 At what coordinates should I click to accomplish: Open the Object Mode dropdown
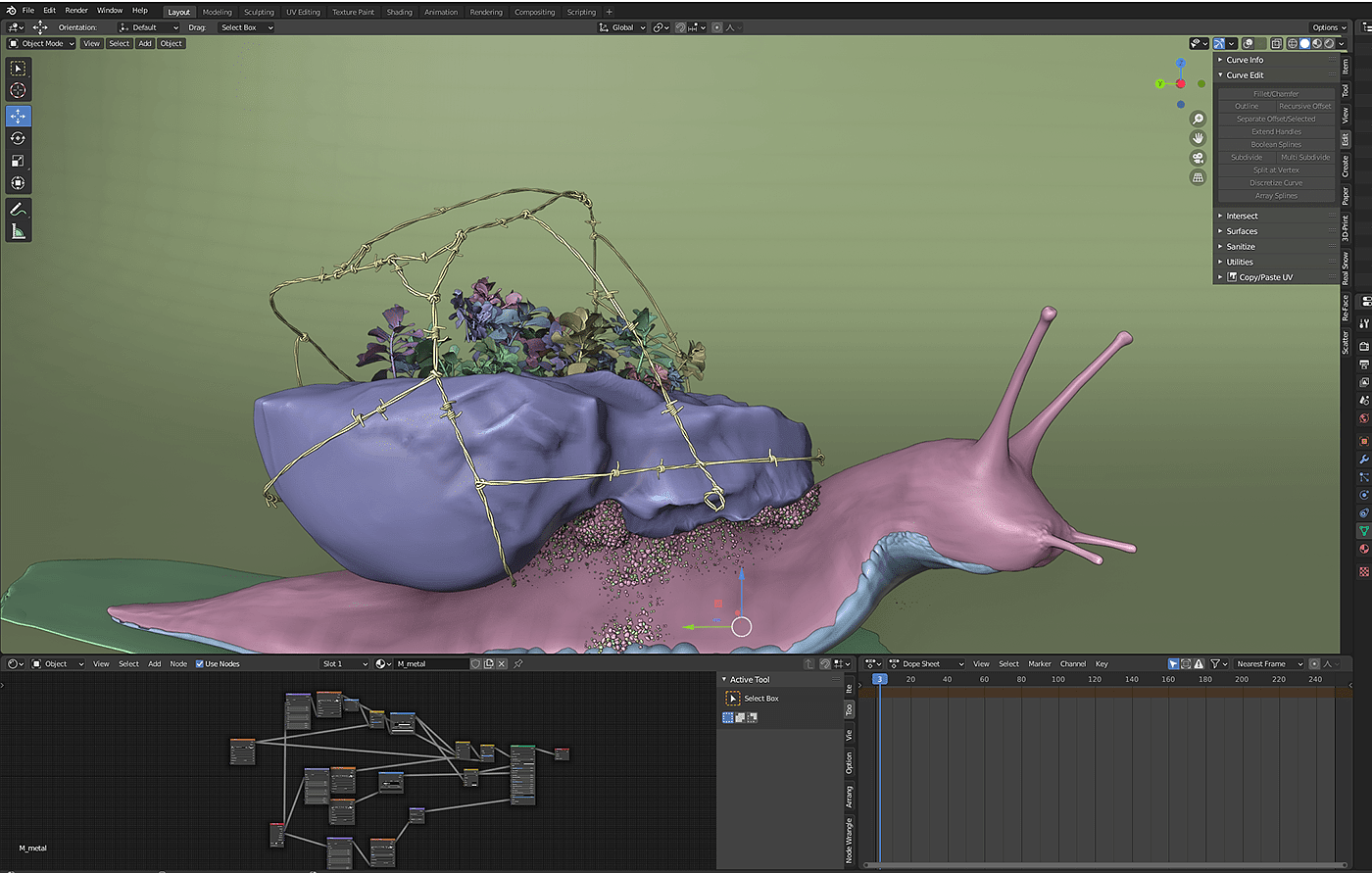coord(42,43)
